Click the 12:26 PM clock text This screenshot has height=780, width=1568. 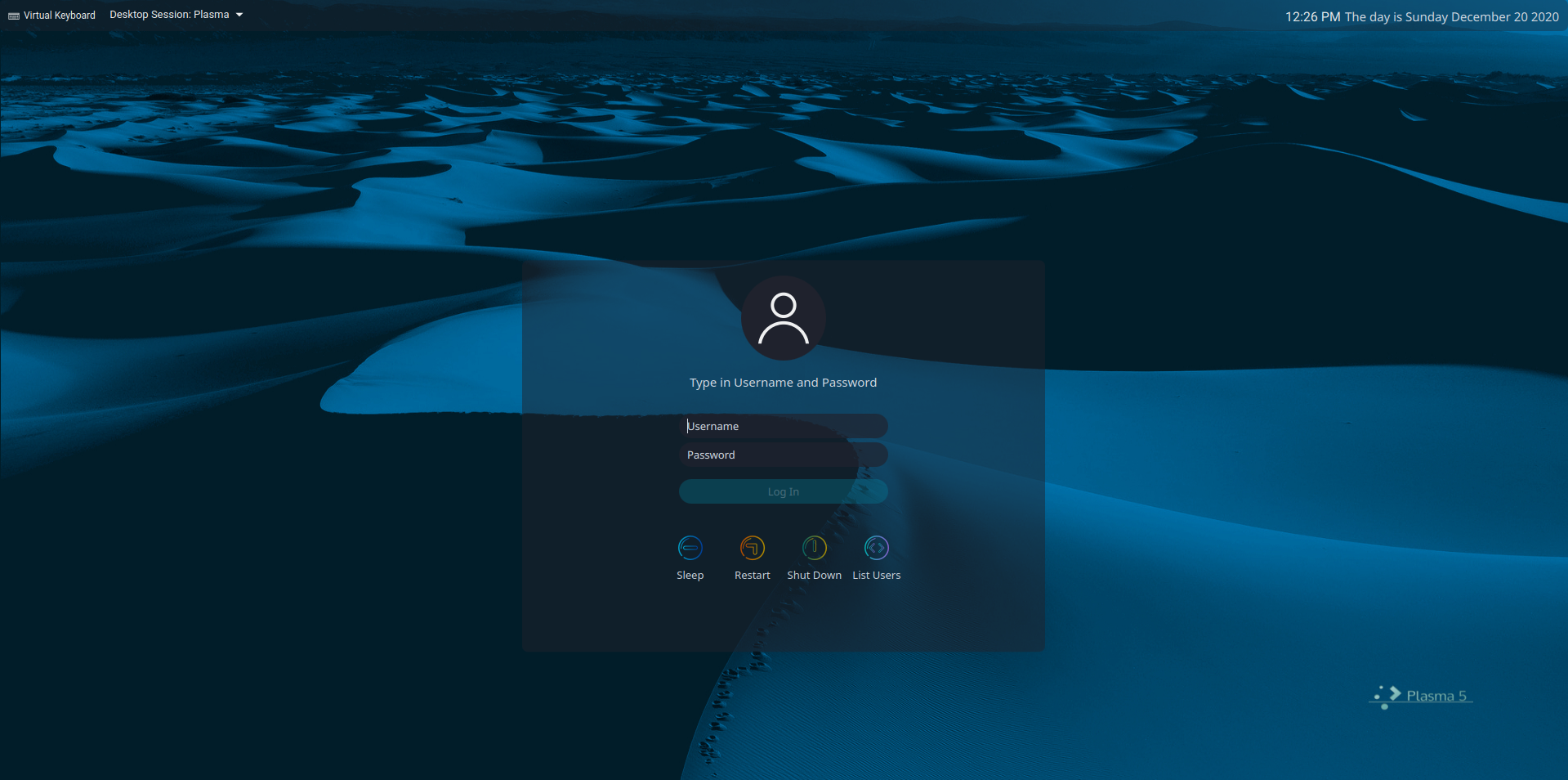[x=1312, y=16]
